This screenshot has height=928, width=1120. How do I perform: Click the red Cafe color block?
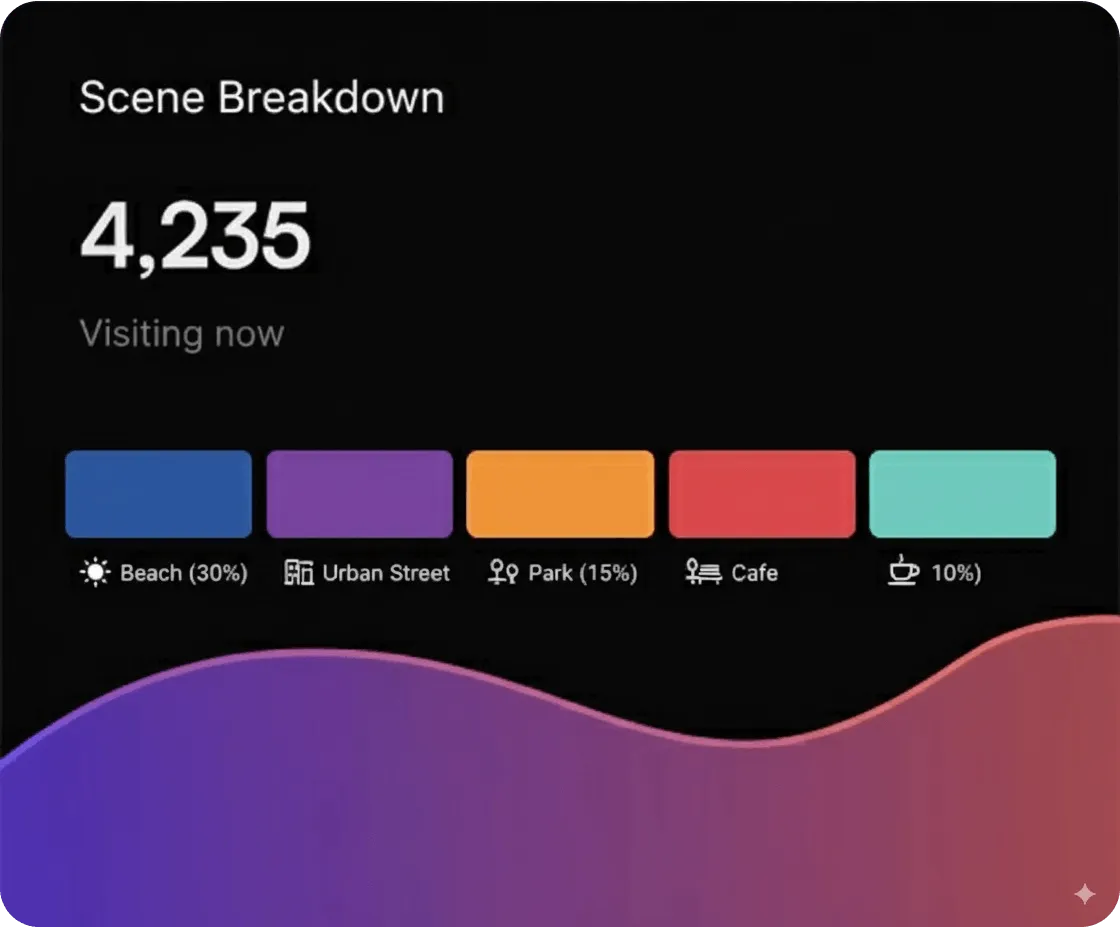(762, 493)
